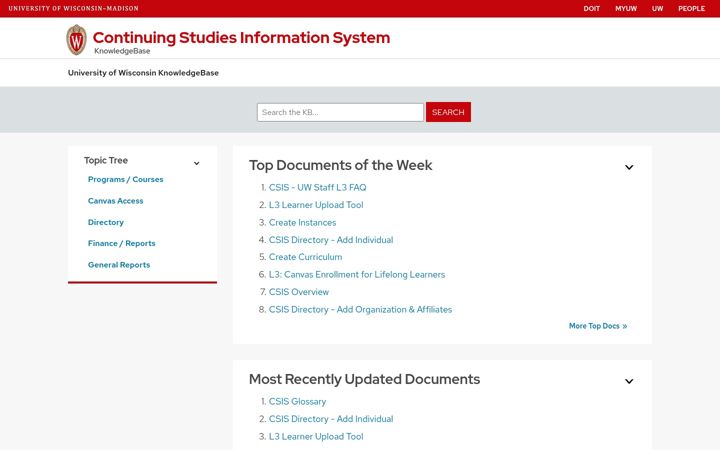
Task: Open L3: Canvas Enrollment for Lifelong Learners
Action: pos(357,274)
